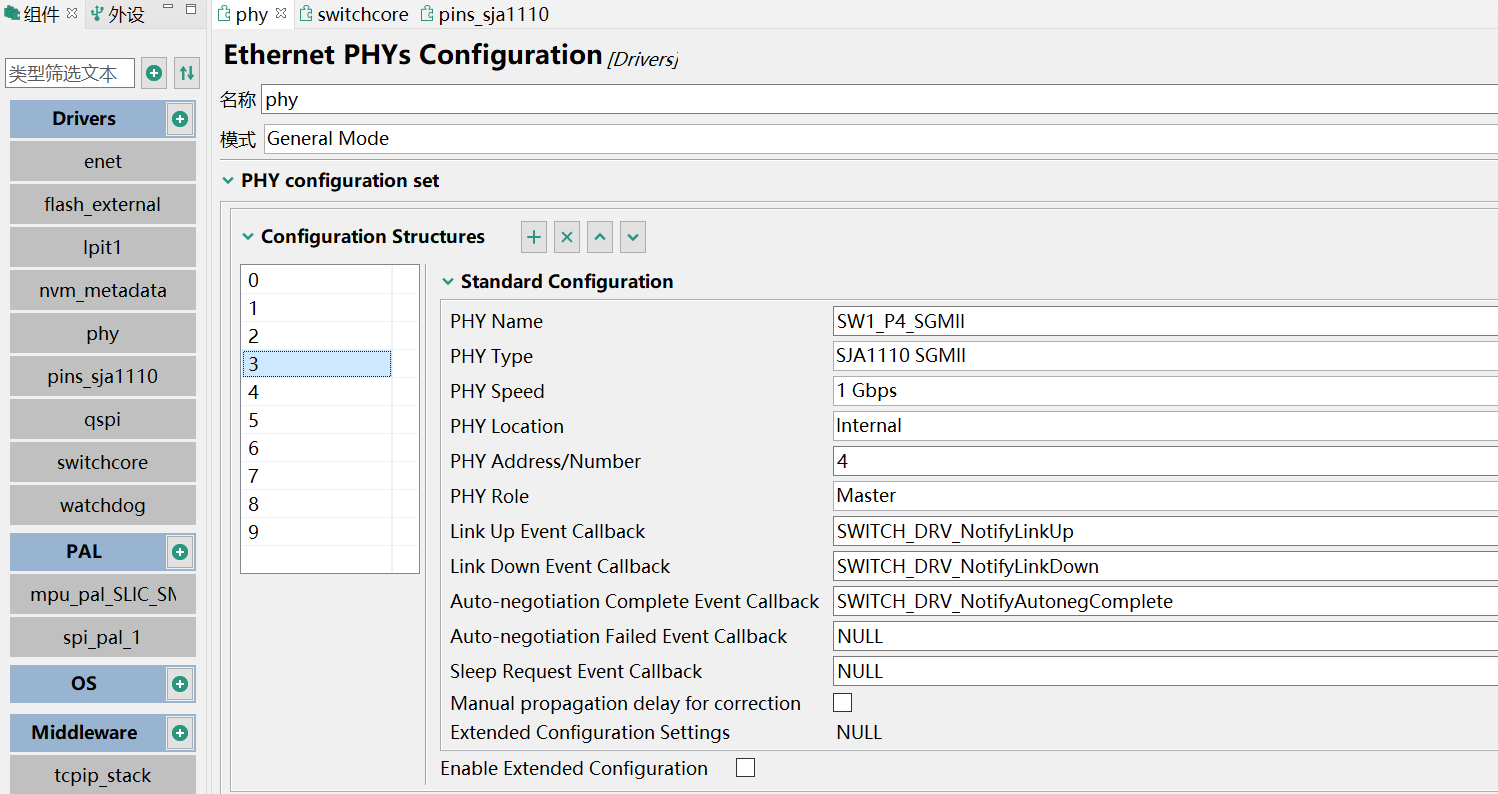Enable Extended Configuration checkbox

tap(744, 767)
